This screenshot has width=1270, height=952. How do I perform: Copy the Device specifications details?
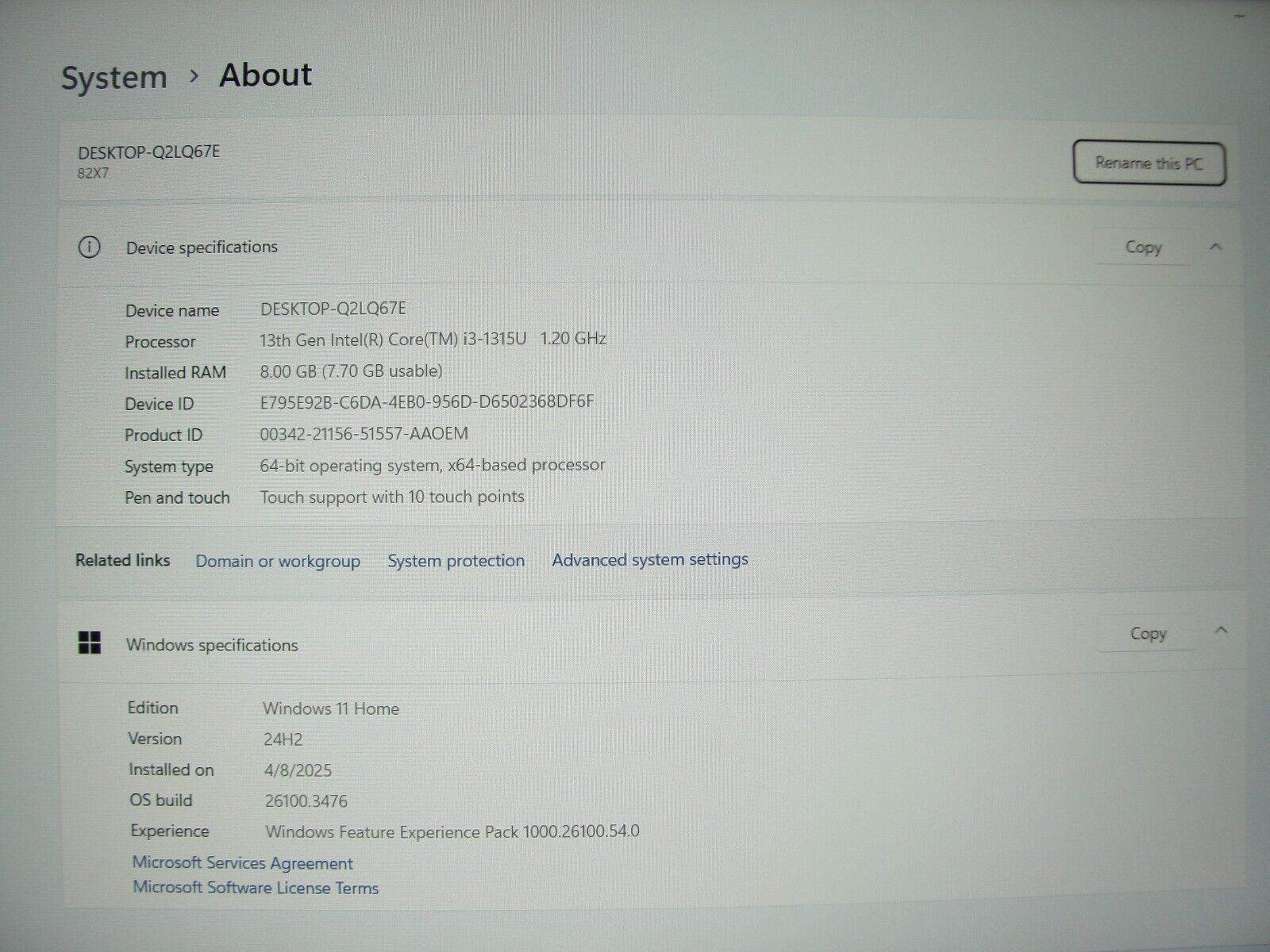[1142, 247]
